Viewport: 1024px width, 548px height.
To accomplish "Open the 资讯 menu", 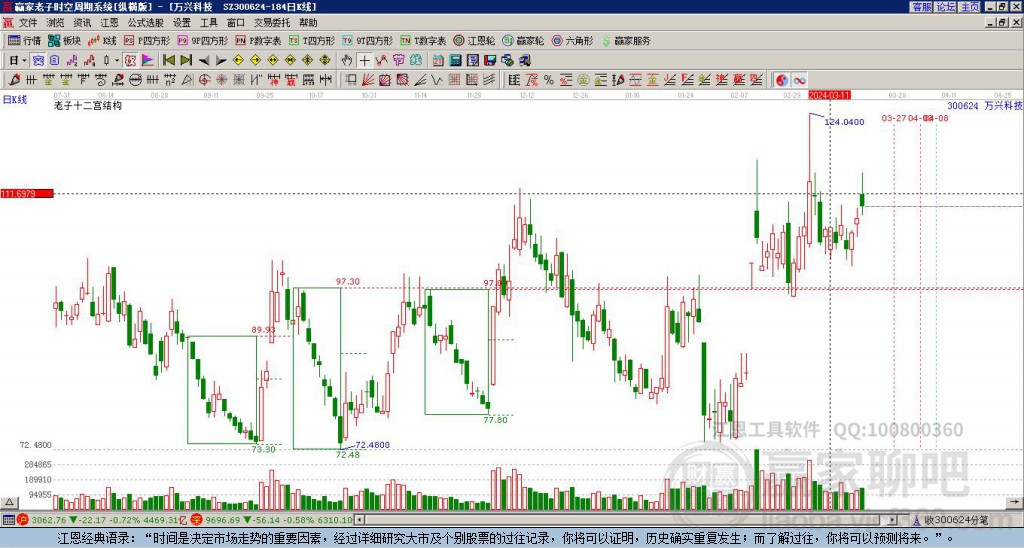I will tap(82, 23).
